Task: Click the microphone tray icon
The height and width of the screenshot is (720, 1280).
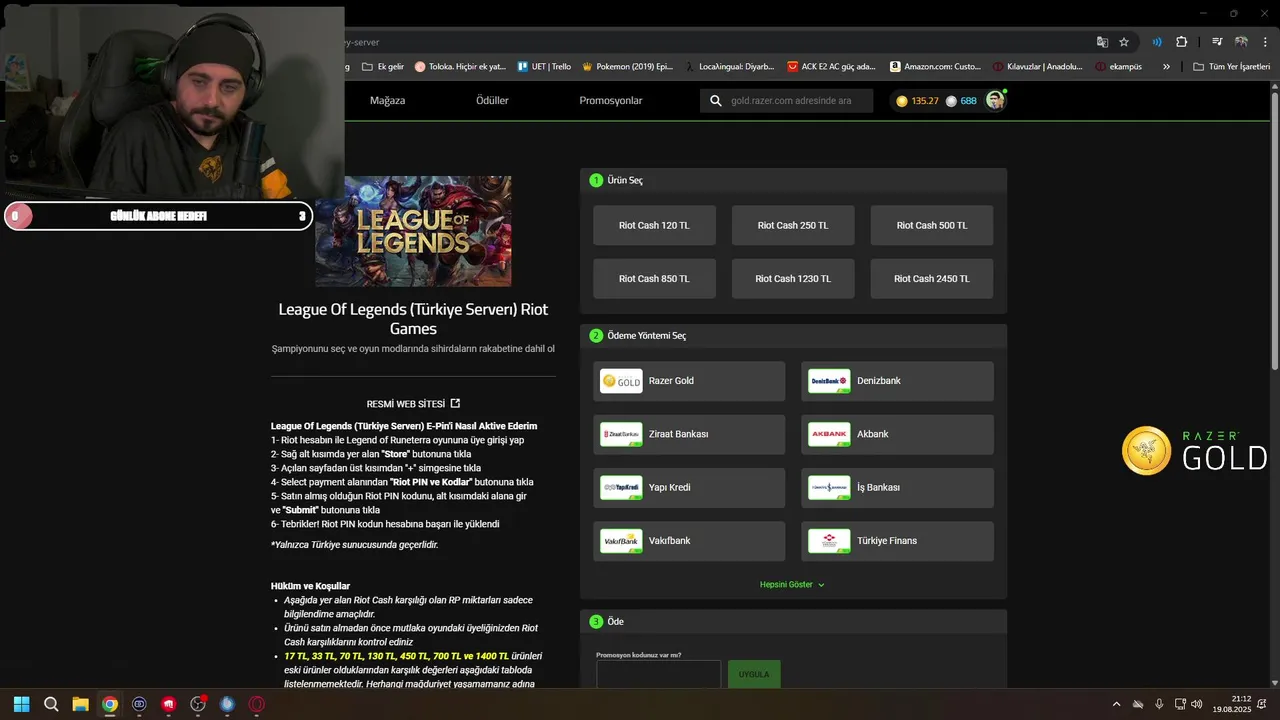Action: click(1159, 704)
